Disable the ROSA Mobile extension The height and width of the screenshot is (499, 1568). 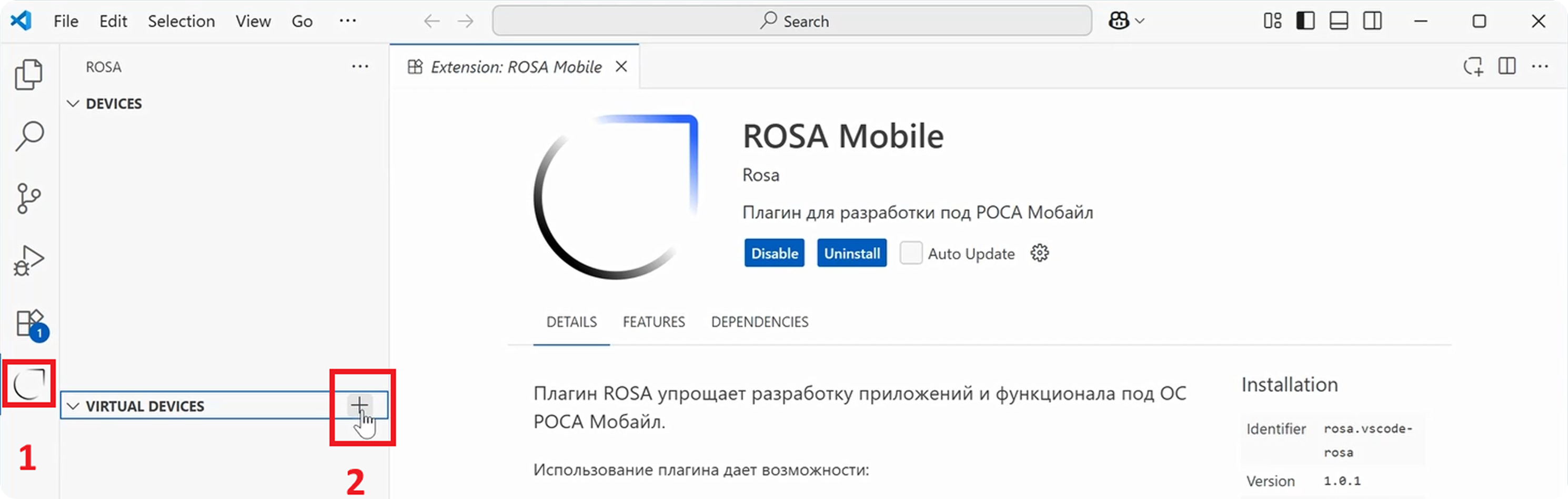click(x=774, y=253)
